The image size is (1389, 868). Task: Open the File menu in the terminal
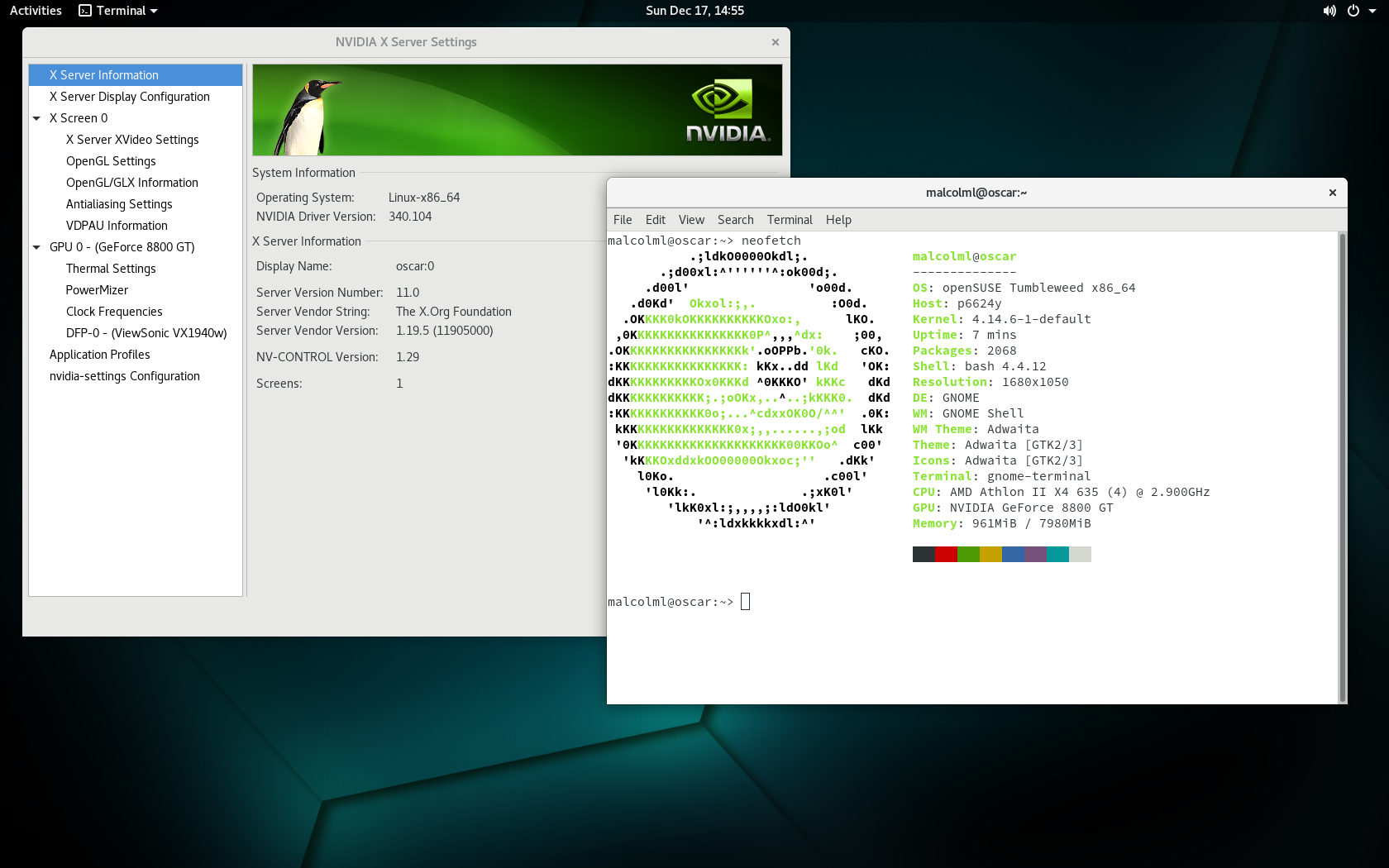click(623, 220)
